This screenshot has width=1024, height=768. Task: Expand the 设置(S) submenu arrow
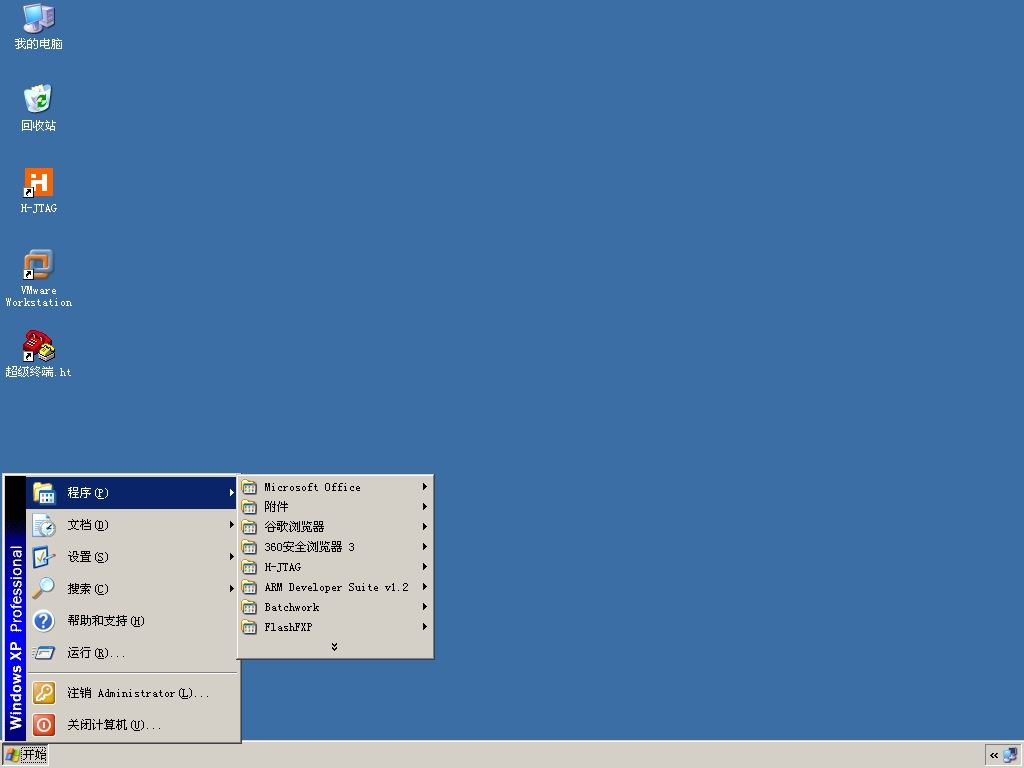click(231, 557)
